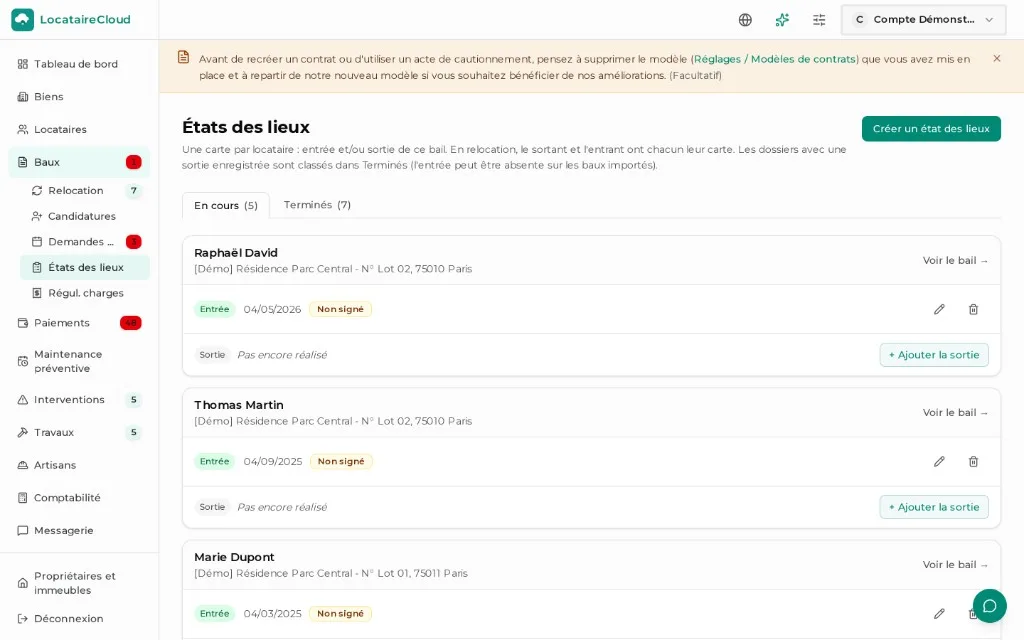Click the Tableau de bord grid icon
Image resolution: width=1024 pixels, height=640 pixels.
click(23, 64)
